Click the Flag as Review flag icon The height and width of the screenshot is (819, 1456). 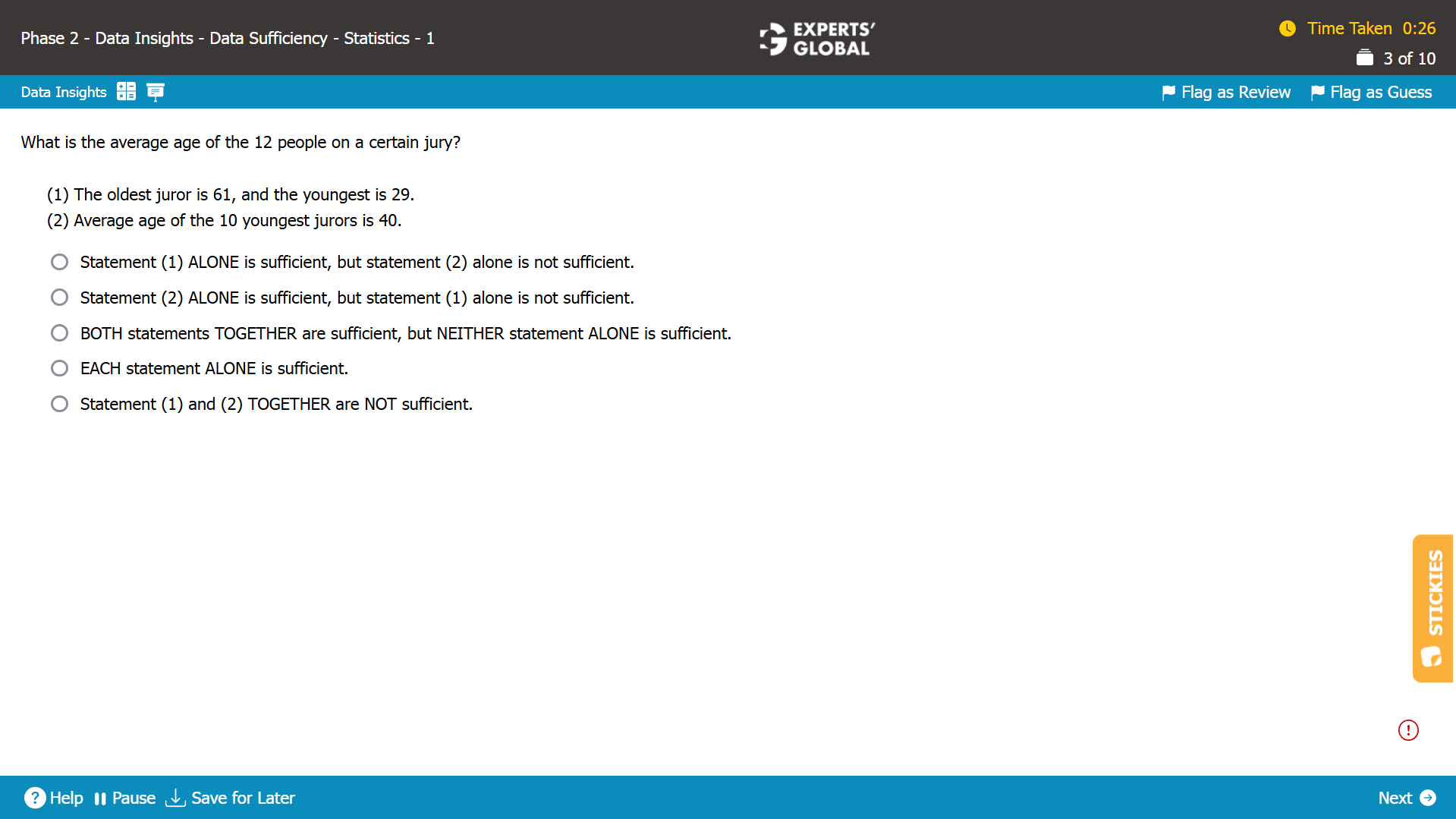1168,91
